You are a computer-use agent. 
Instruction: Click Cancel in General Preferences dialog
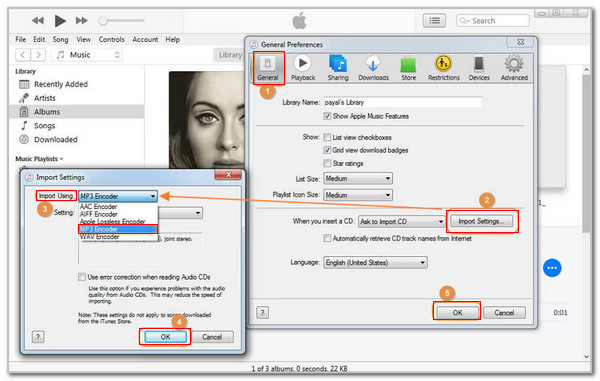(x=504, y=313)
